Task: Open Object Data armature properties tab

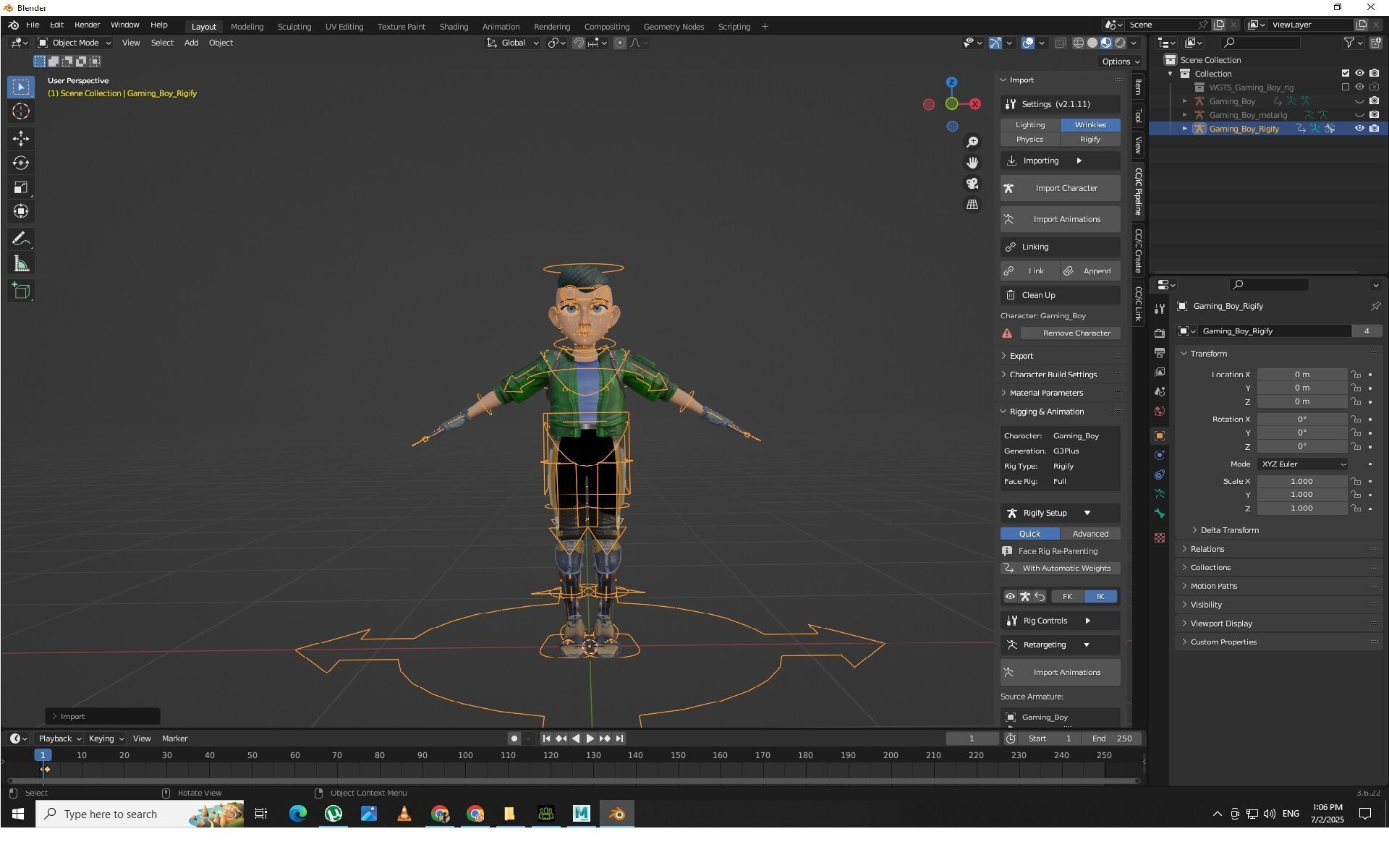Action: point(1160,494)
